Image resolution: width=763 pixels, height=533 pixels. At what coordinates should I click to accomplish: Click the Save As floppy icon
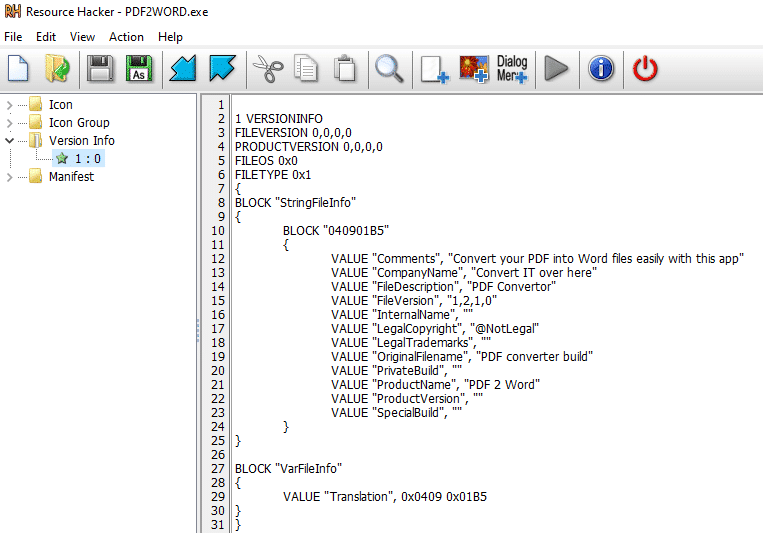(139, 68)
